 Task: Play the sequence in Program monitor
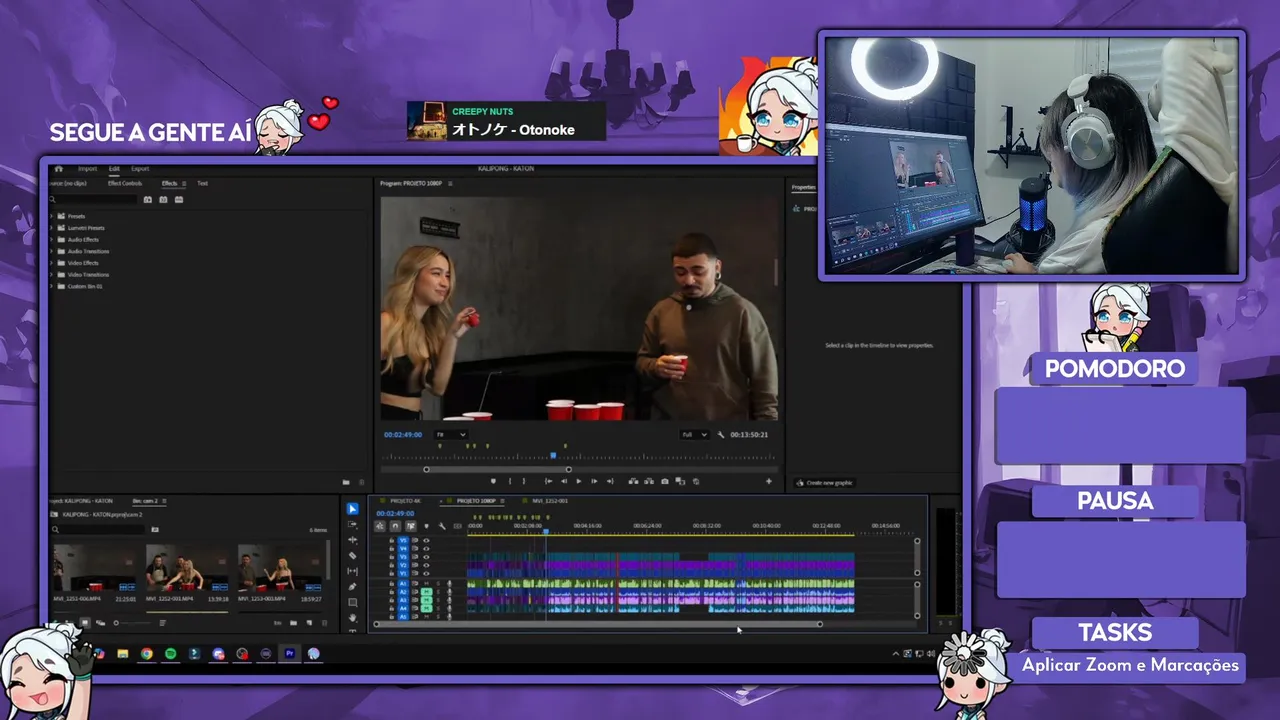579,481
